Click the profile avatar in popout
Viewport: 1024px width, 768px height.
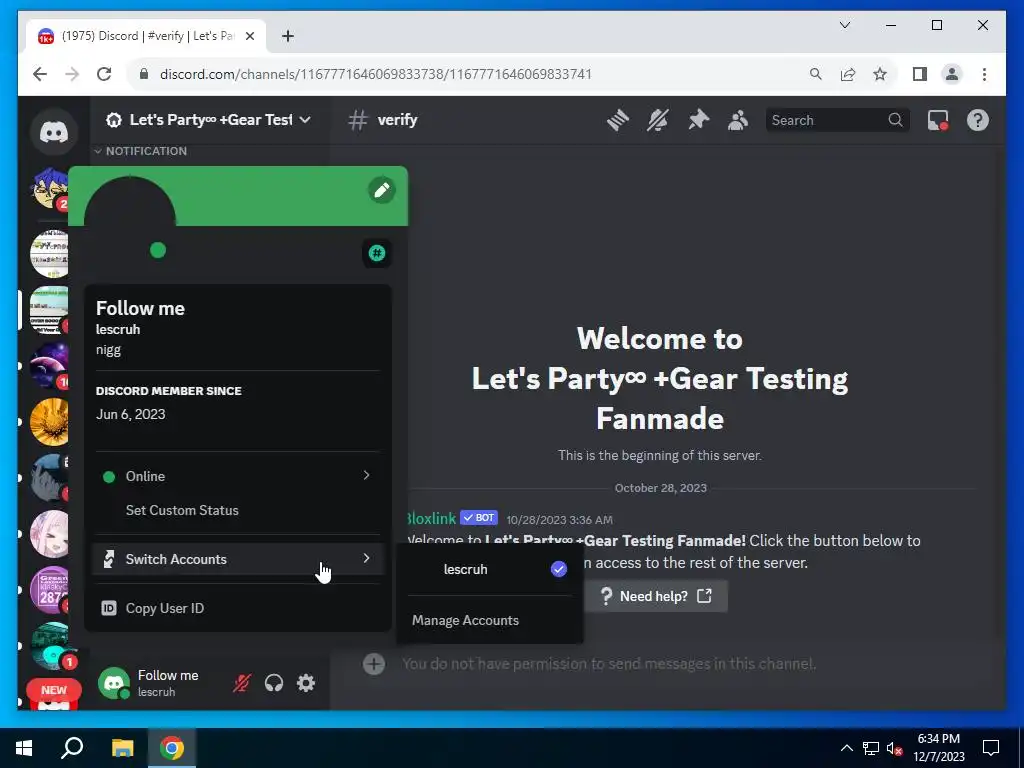129,222
